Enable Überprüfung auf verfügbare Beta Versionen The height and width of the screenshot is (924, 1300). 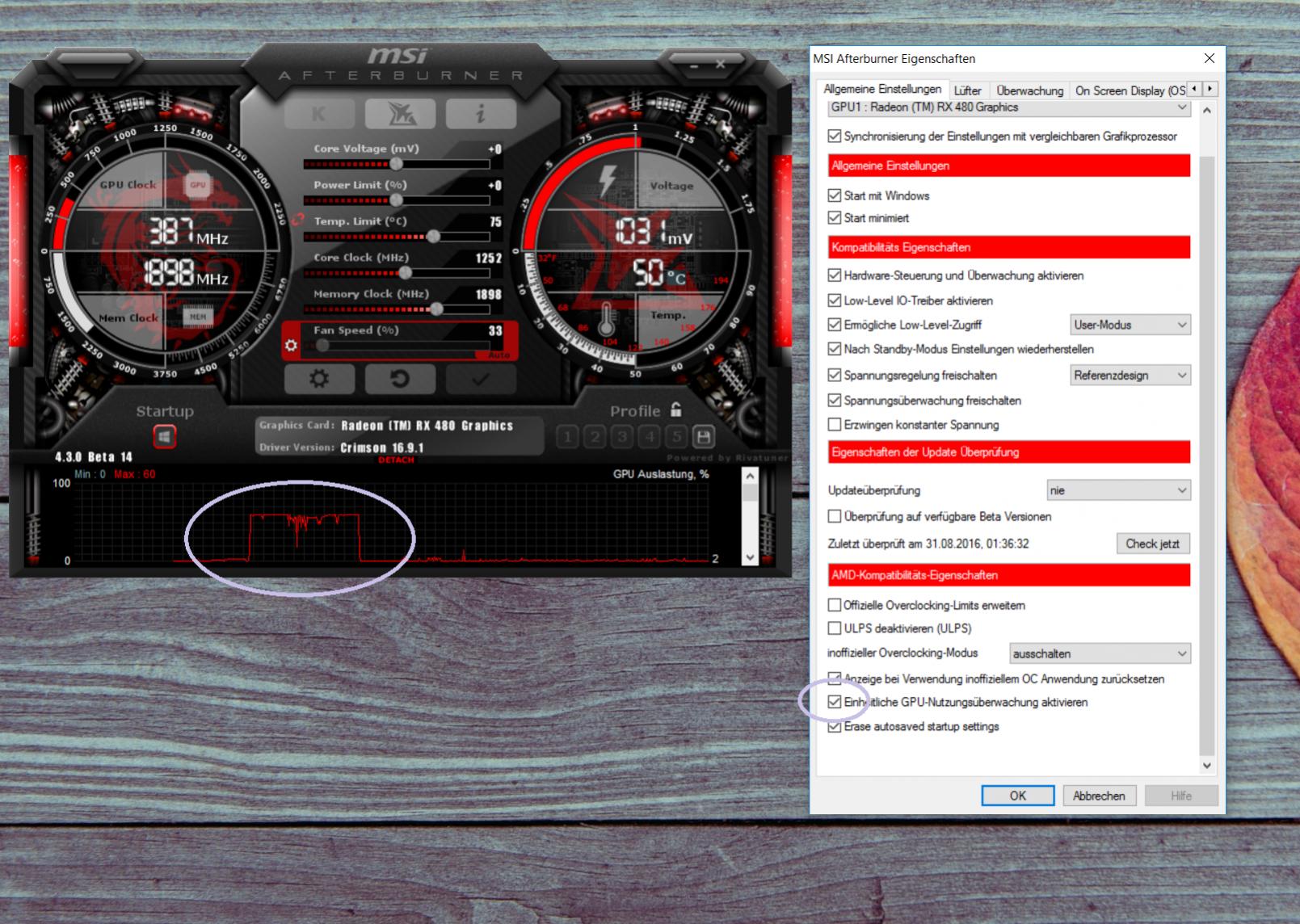click(x=835, y=516)
